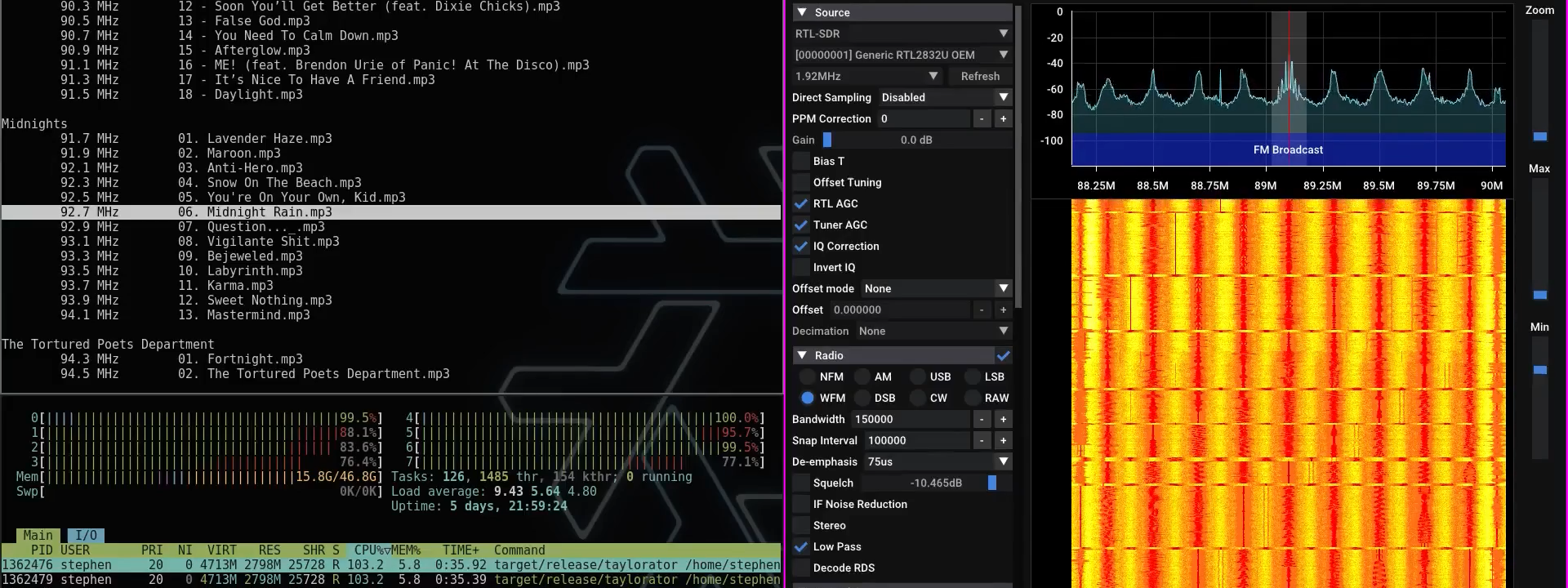
Task: Increase Snap Interval with plus button
Action: (1003, 440)
